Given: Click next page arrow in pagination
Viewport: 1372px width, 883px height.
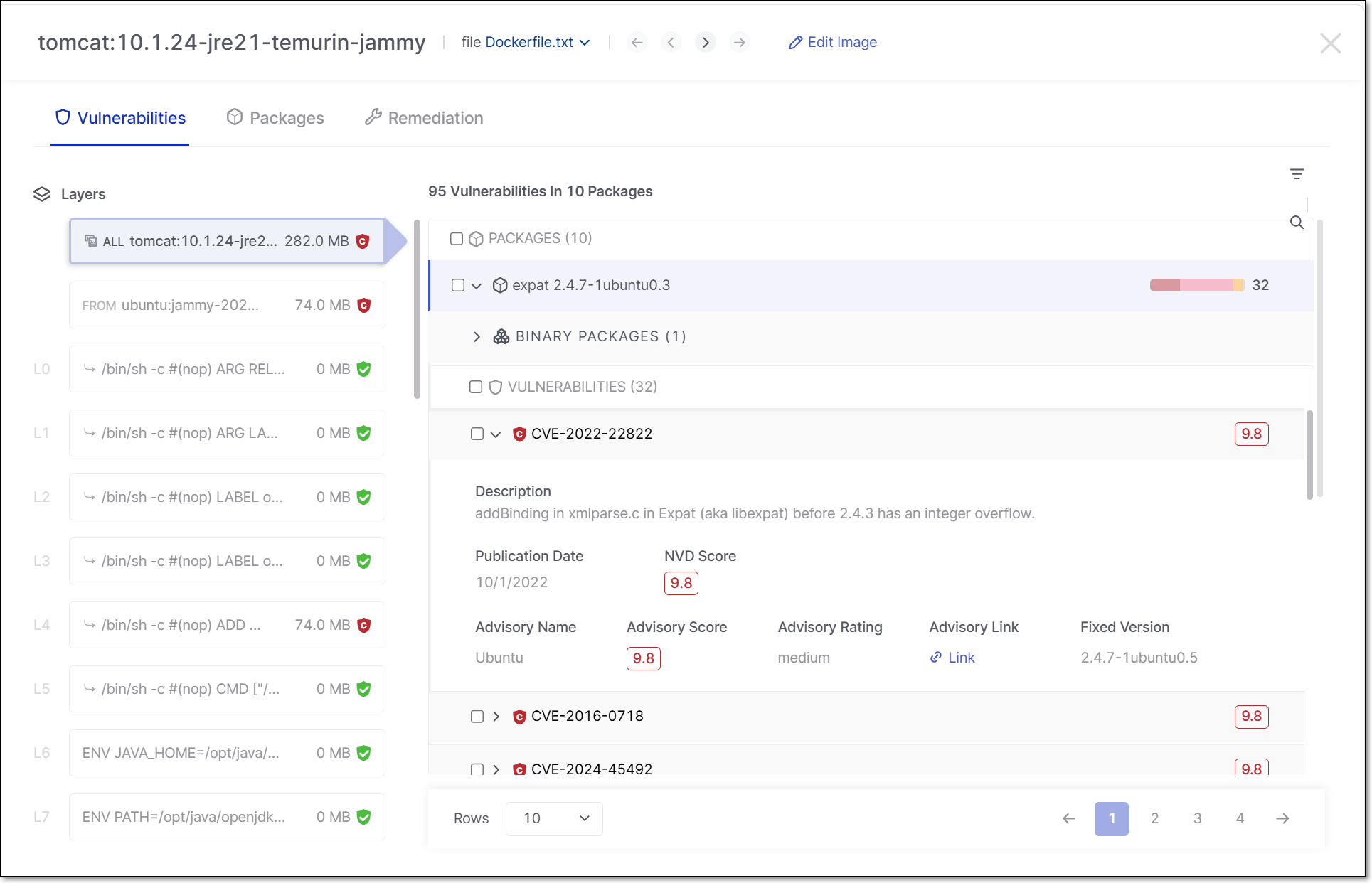Looking at the screenshot, I should [x=1282, y=818].
